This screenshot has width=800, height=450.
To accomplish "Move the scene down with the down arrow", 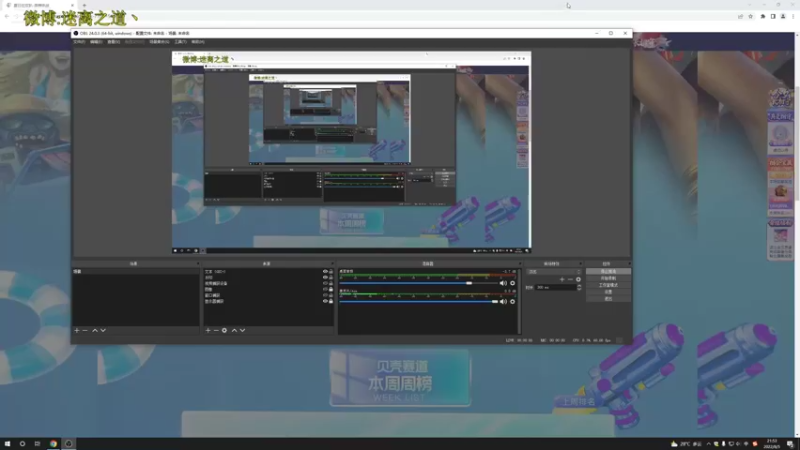I will click(103, 331).
